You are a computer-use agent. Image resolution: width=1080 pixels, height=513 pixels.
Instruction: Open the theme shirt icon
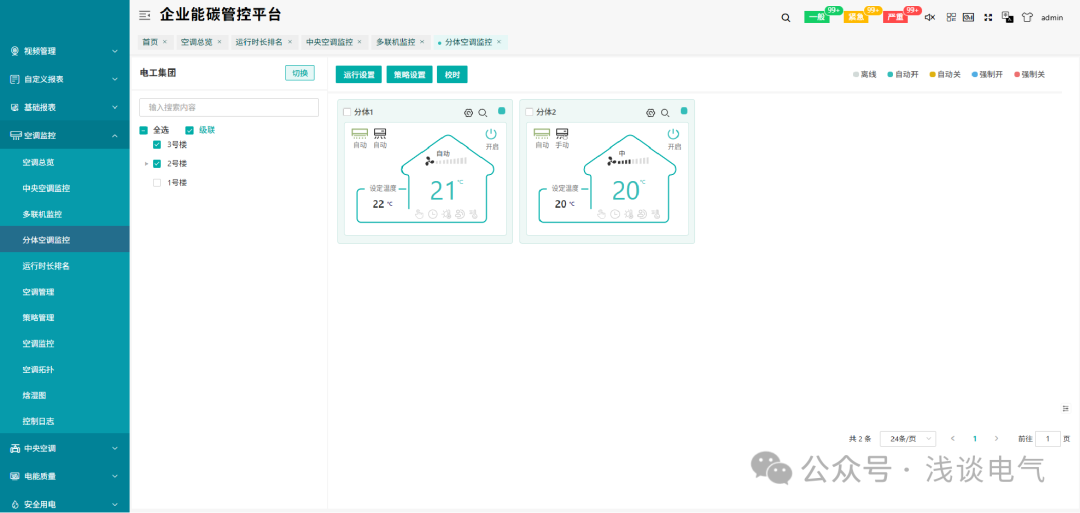click(x=1028, y=18)
